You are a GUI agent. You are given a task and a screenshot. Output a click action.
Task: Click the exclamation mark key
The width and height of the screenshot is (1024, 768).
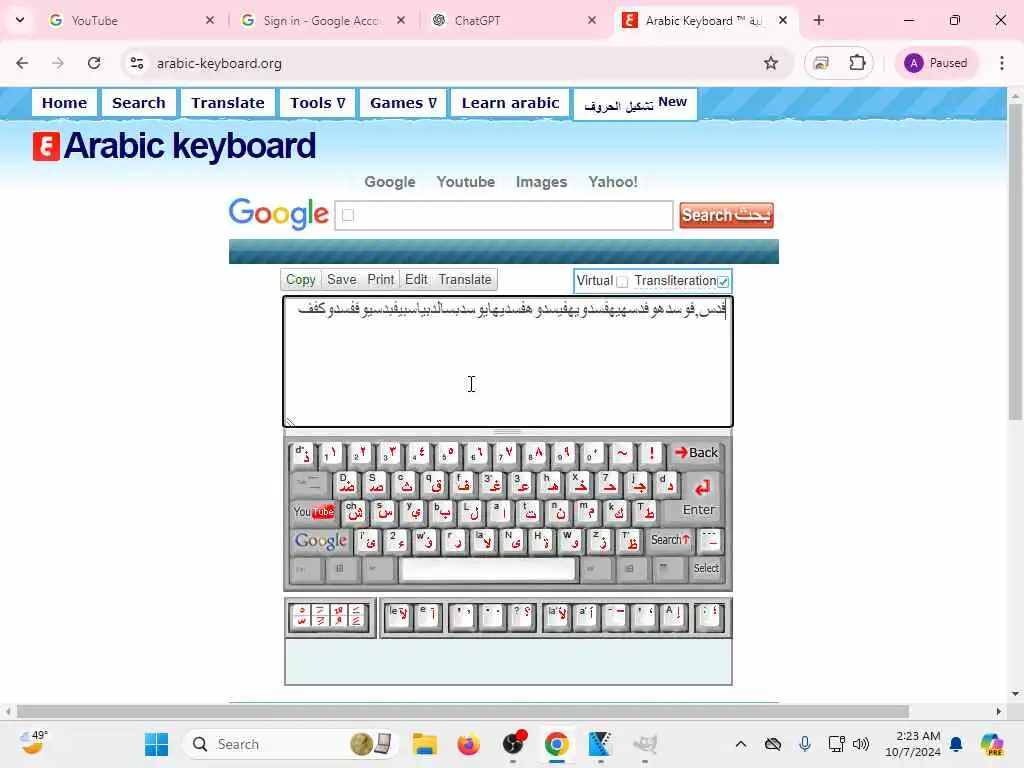(x=651, y=453)
